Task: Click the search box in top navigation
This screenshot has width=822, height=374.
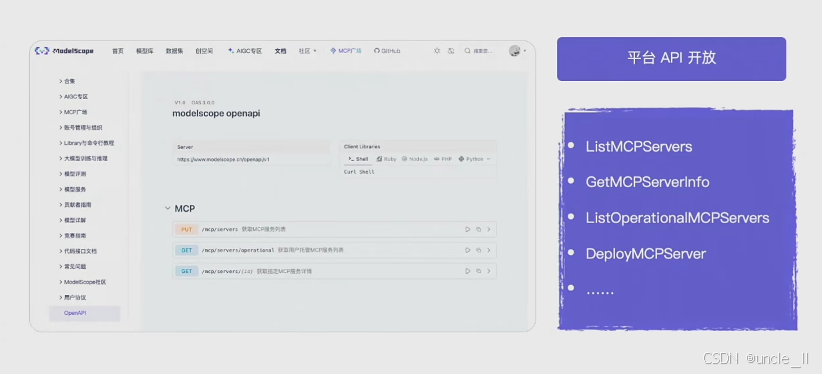Action: tap(479, 51)
